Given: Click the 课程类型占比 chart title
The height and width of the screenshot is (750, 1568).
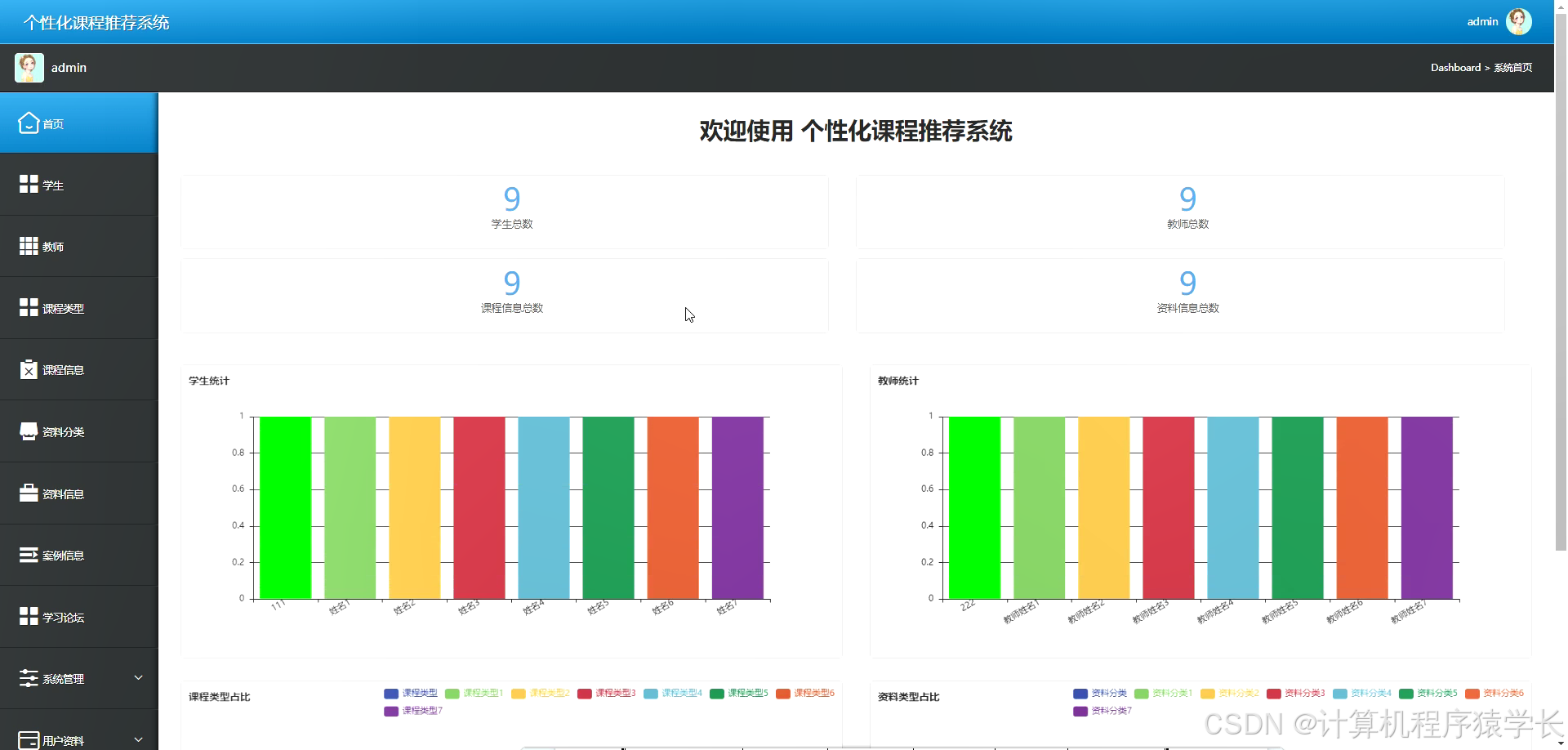Looking at the screenshot, I should [x=219, y=697].
